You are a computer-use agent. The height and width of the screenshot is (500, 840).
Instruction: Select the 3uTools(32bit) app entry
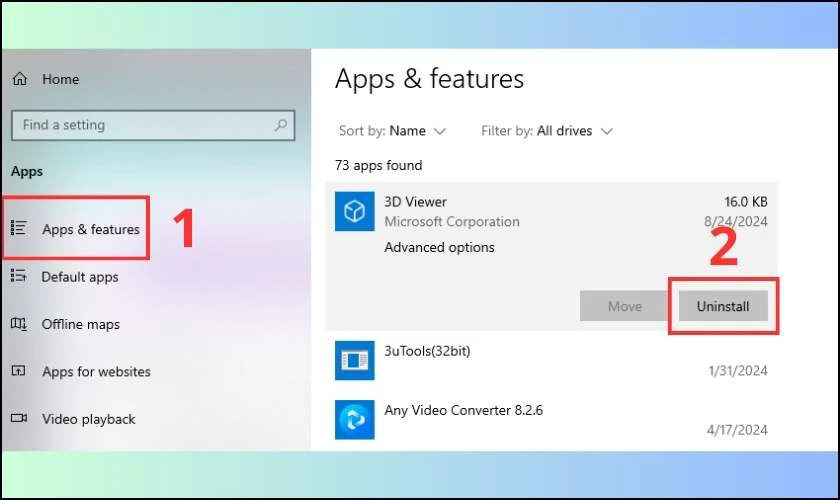tap(551, 360)
